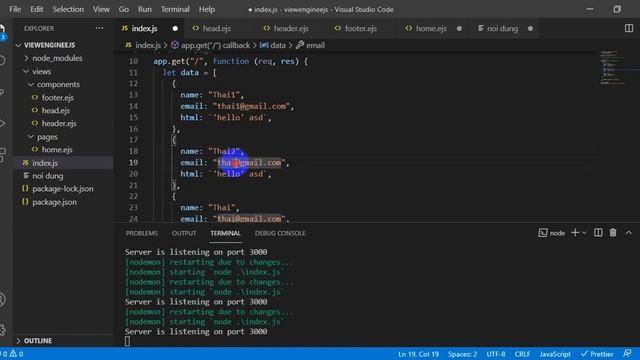
Task: Click the unsaved dot on noi dung tab
Action: [530, 29]
